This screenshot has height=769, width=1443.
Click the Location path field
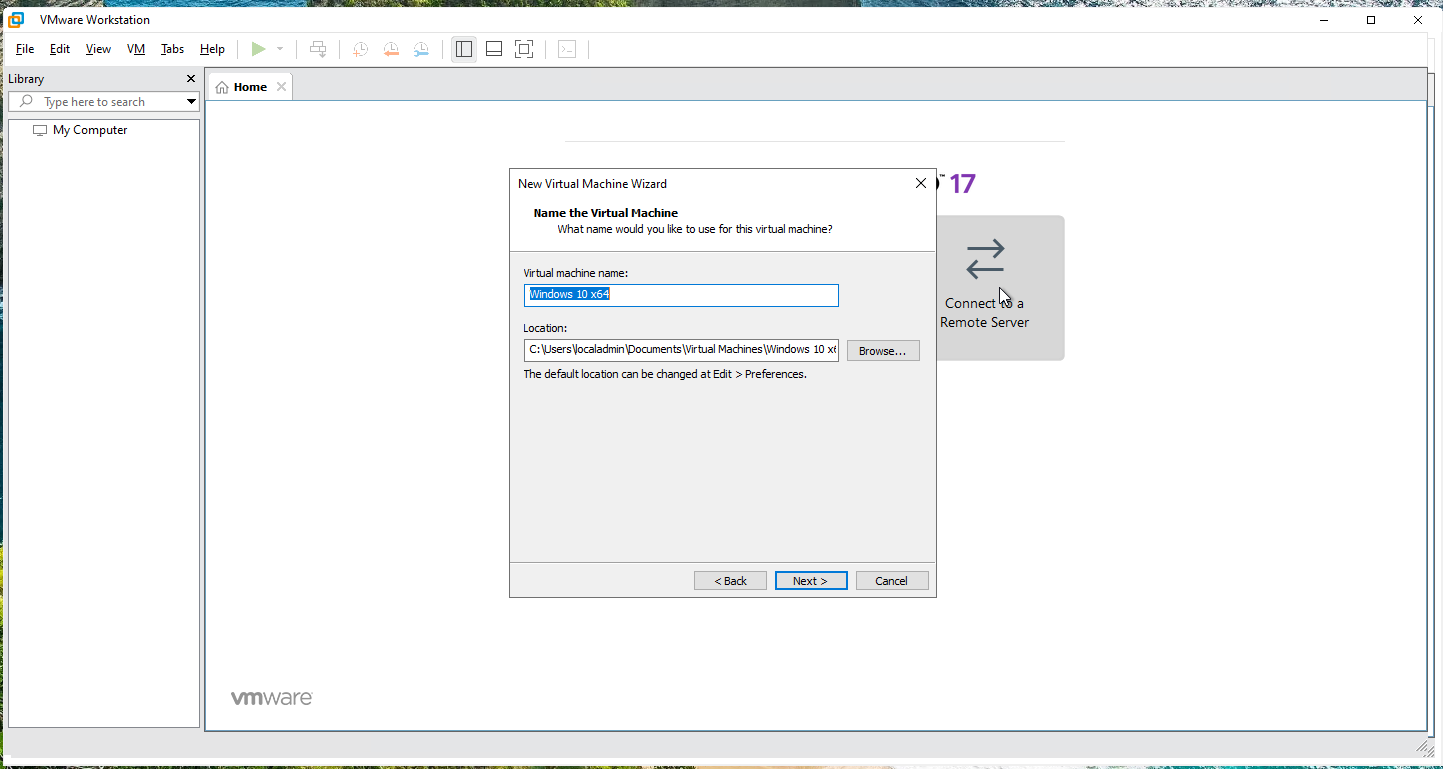(x=681, y=350)
